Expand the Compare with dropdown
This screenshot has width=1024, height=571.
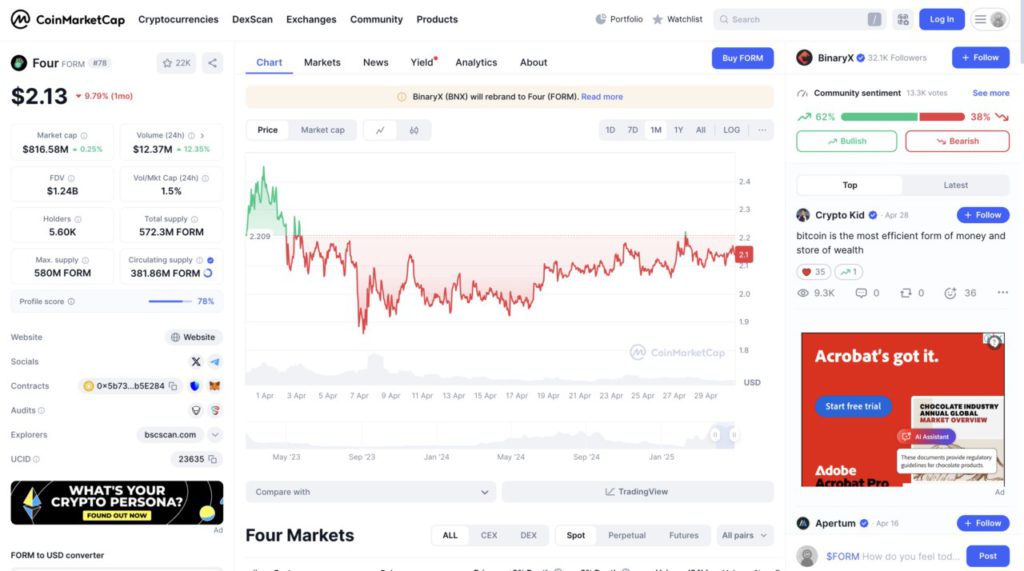tap(371, 492)
